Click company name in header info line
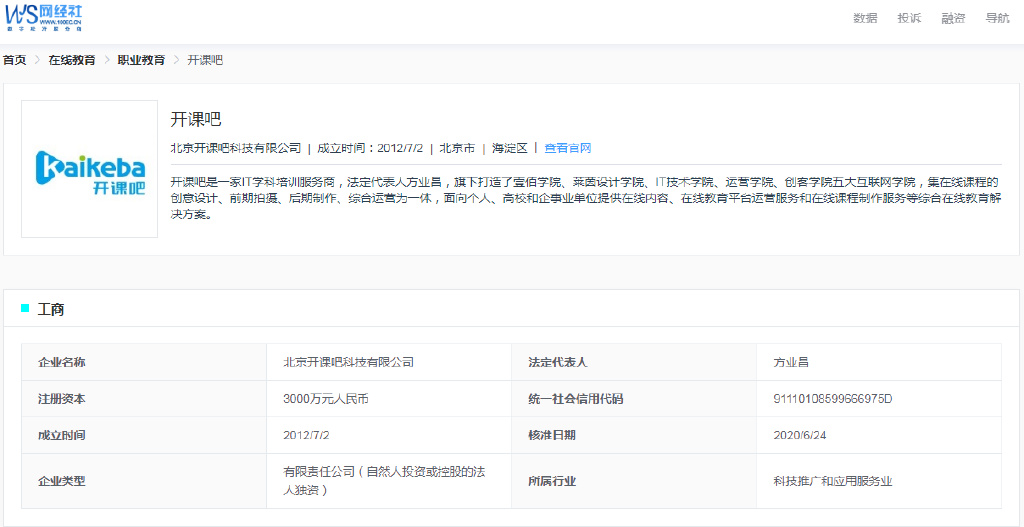The width and height of the screenshot is (1024, 527). (x=236, y=148)
